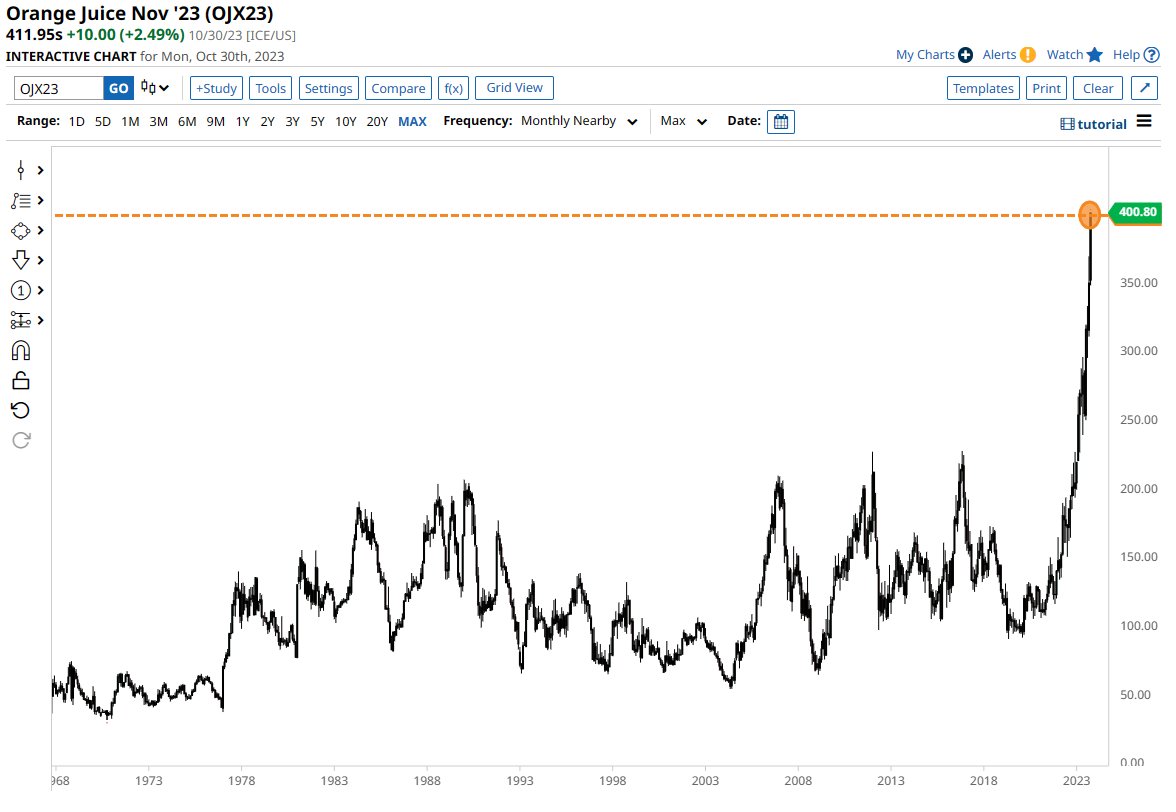Open My Charts plus icon

tap(965, 55)
